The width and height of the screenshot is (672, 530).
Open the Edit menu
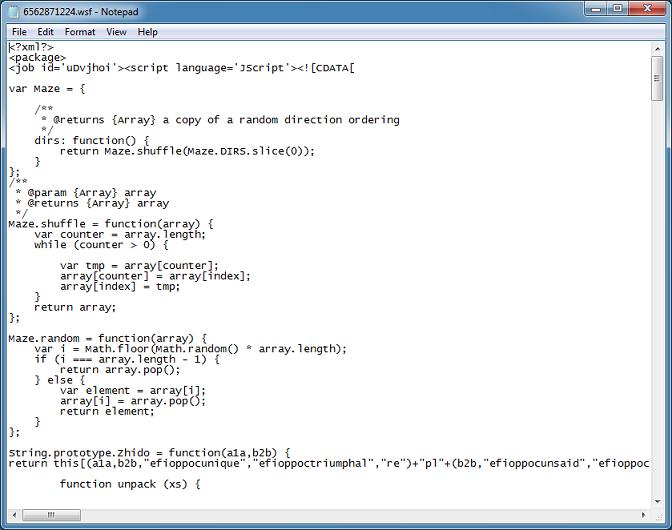46,32
